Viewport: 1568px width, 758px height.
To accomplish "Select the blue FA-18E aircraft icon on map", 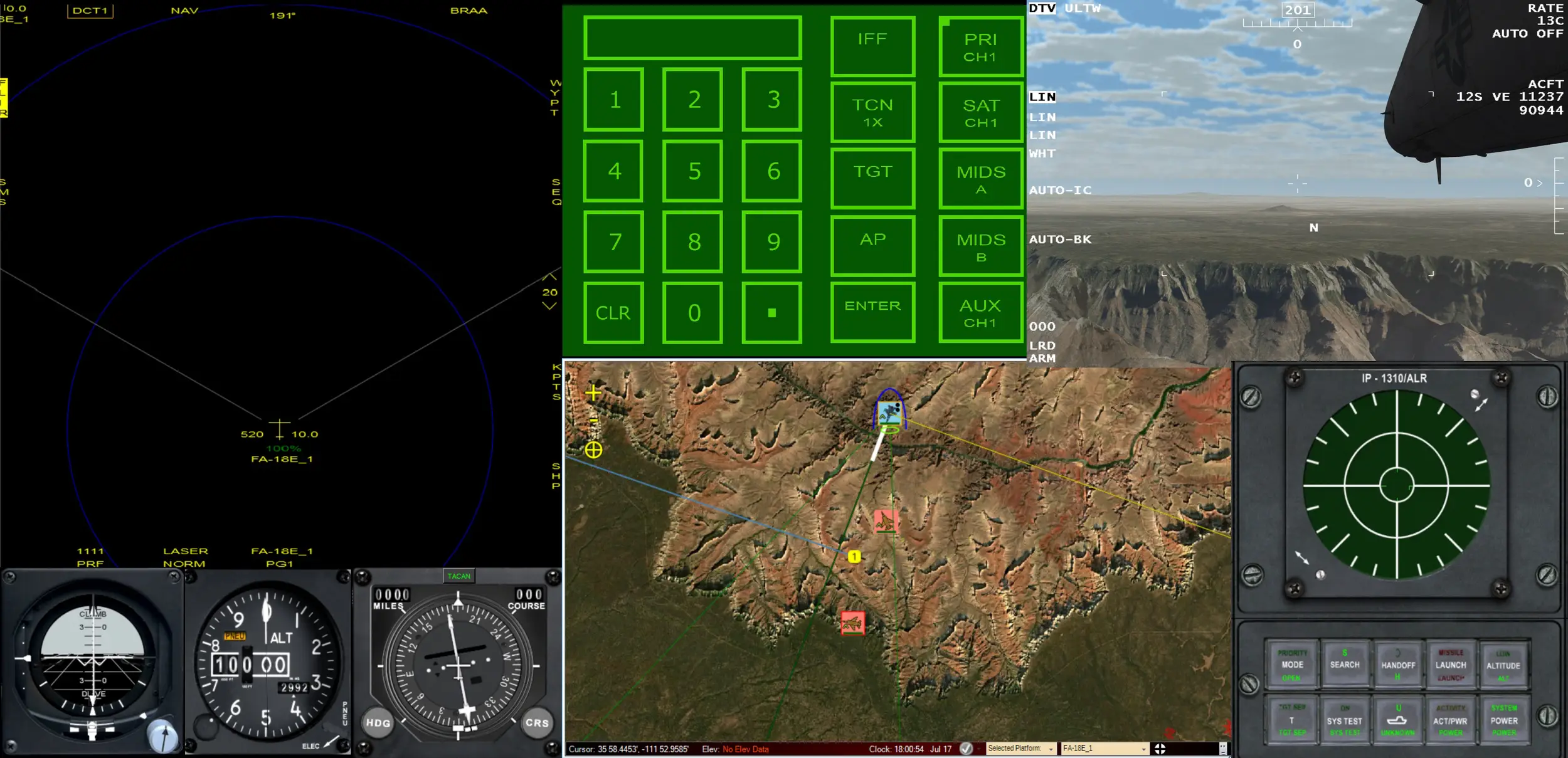I will click(x=889, y=413).
